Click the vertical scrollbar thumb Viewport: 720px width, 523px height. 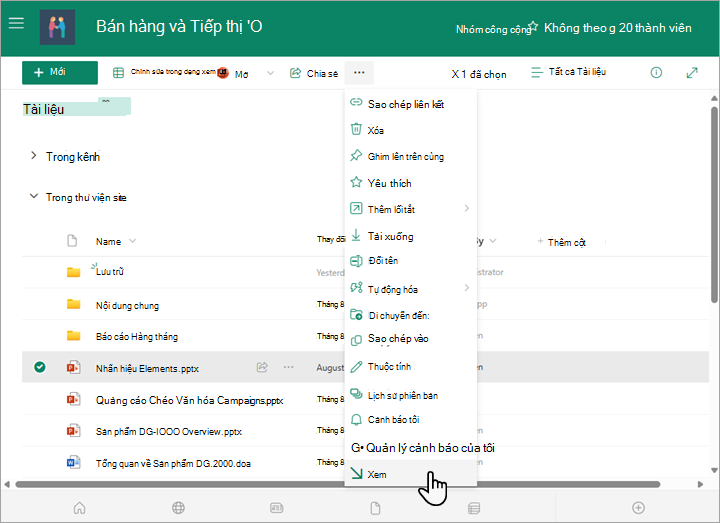click(x=714, y=205)
